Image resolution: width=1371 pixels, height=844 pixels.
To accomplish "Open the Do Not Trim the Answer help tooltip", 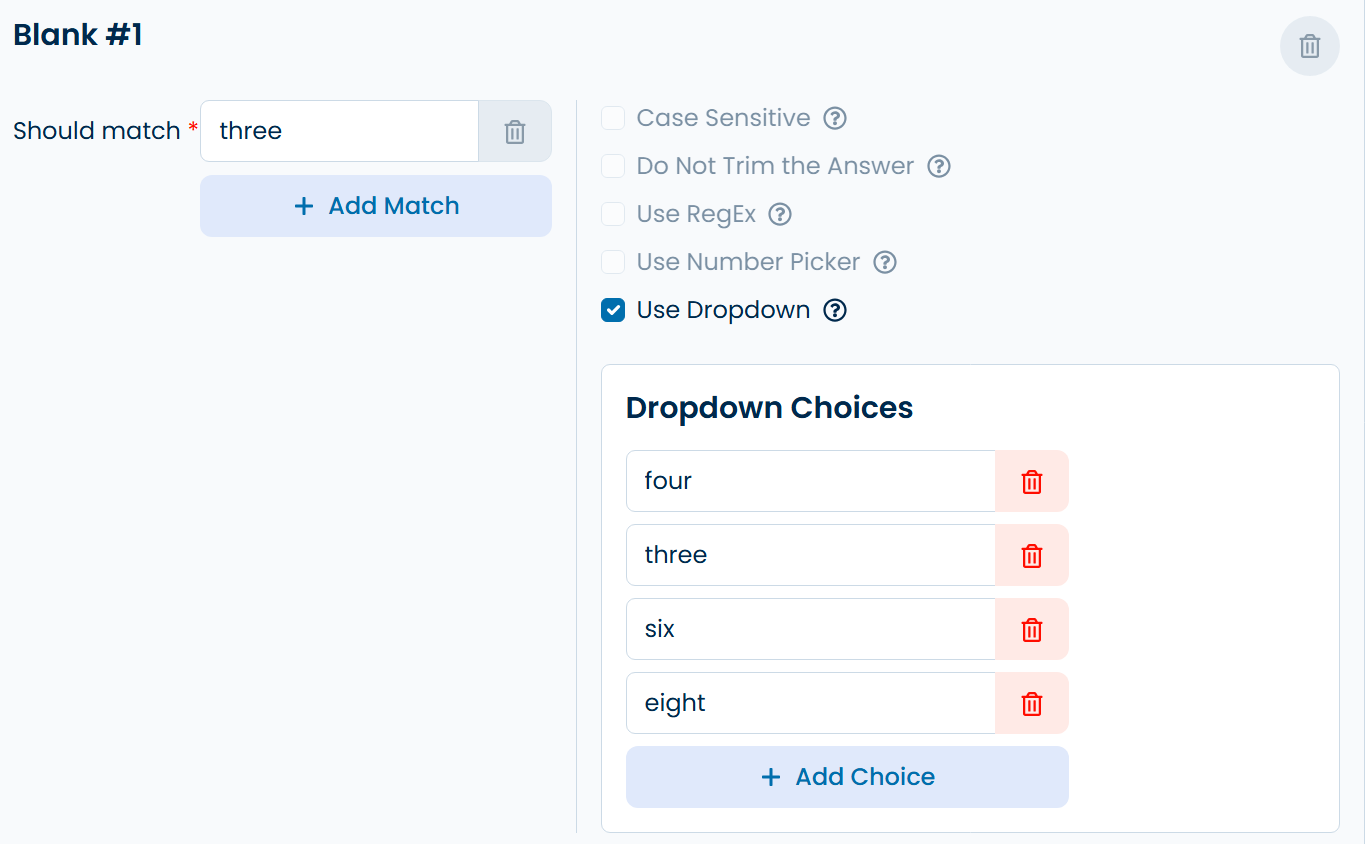I will [x=938, y=166].
